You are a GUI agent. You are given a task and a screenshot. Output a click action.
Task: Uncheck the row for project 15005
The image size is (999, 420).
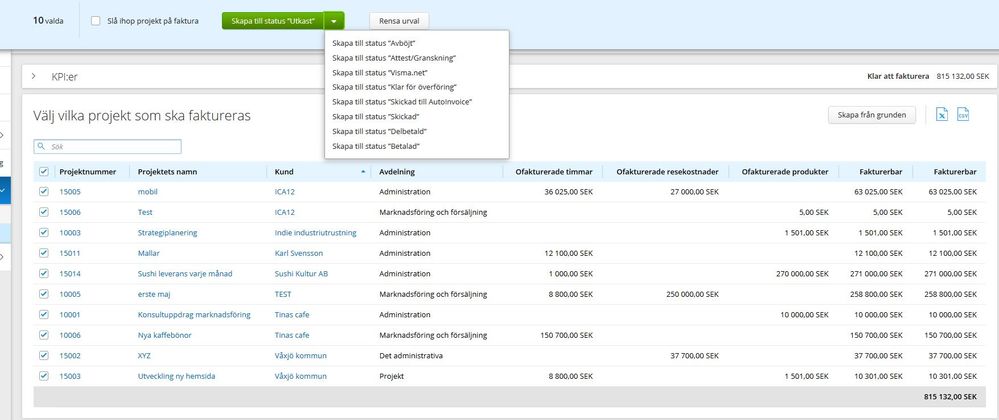[x=43, y=191]
